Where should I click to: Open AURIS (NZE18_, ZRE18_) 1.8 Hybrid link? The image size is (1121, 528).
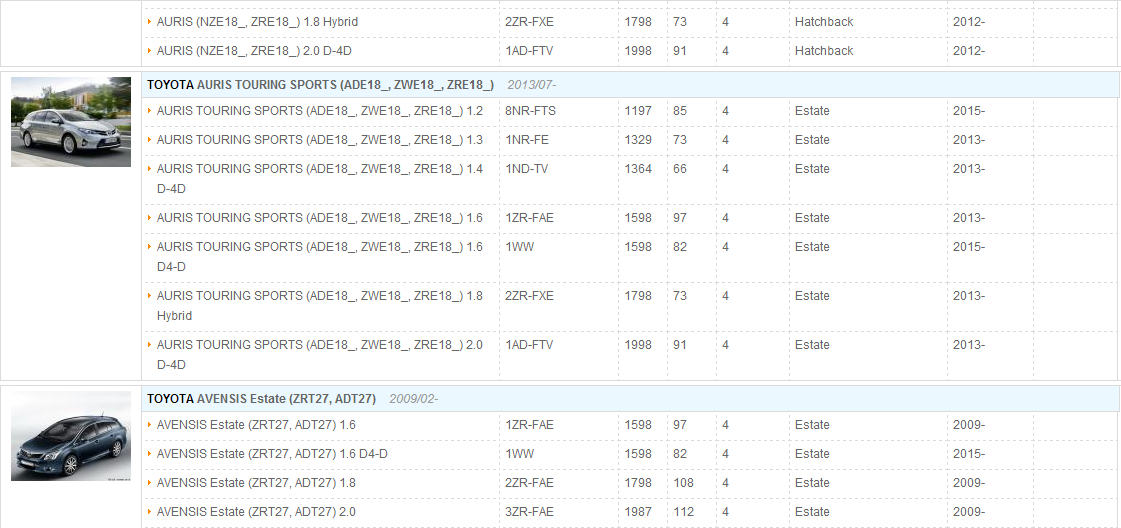point(257,22)
